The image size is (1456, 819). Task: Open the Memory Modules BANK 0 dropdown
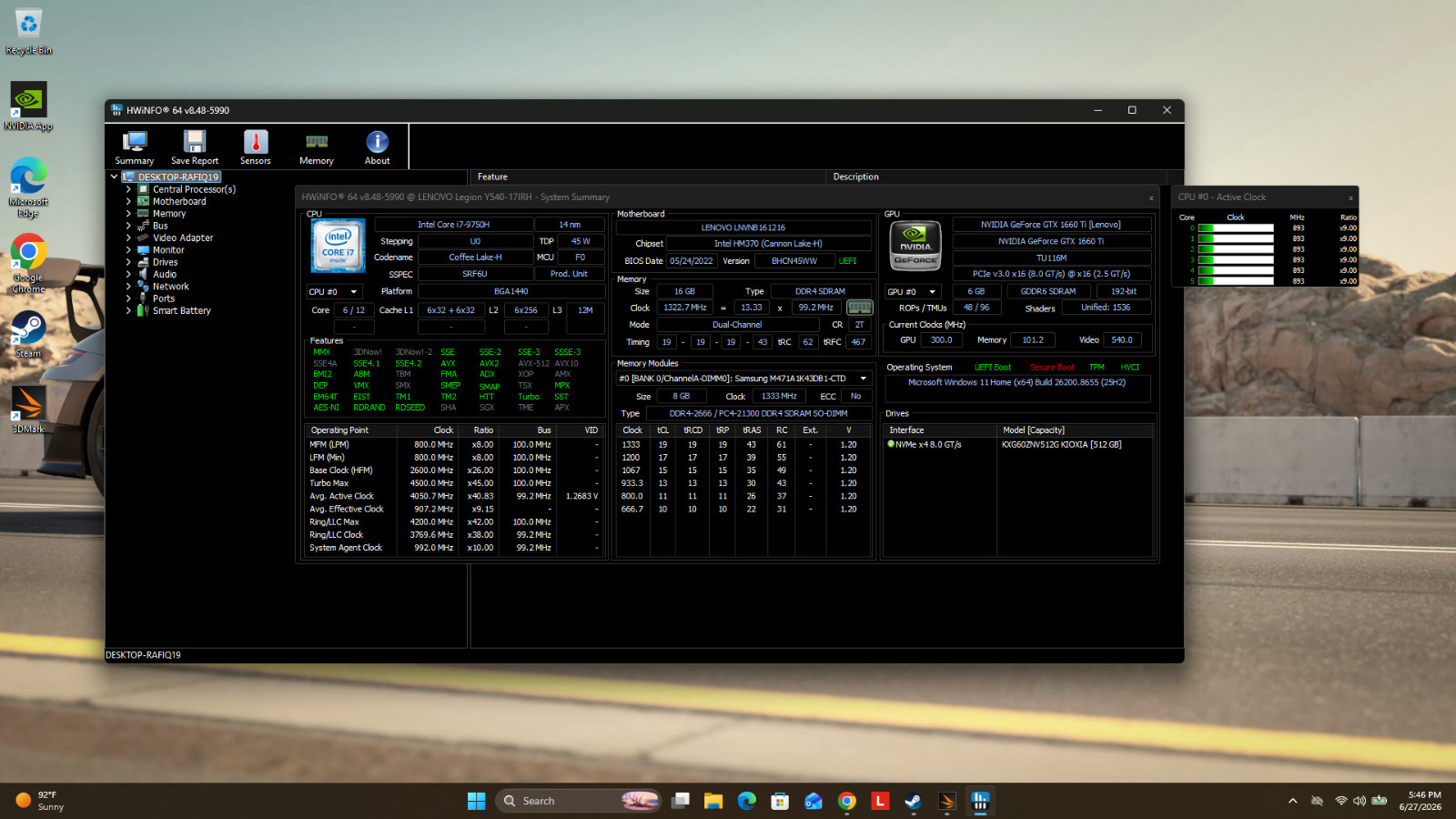pos(743,379)
